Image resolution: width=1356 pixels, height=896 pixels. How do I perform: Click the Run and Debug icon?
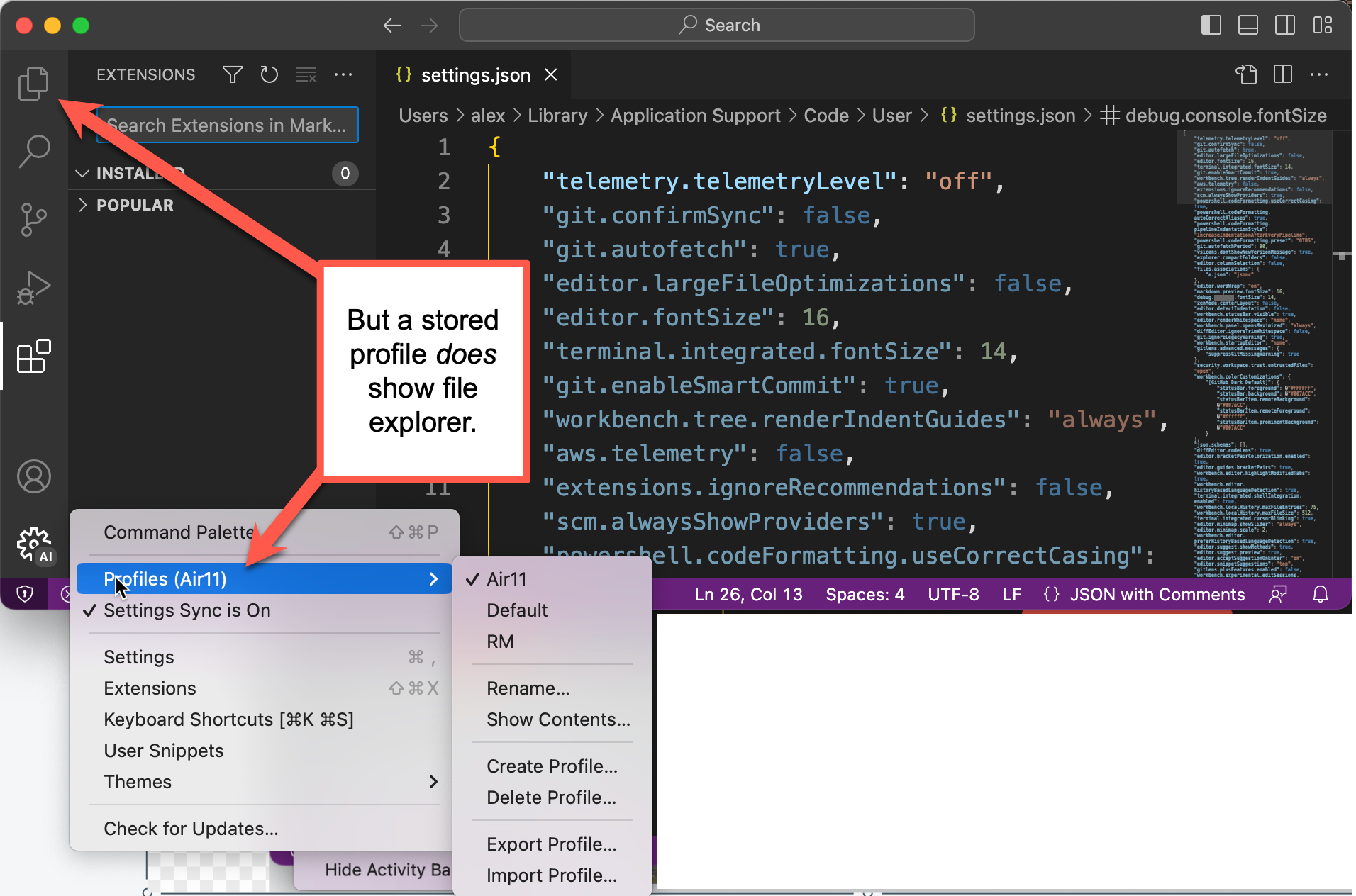[33, 288]
